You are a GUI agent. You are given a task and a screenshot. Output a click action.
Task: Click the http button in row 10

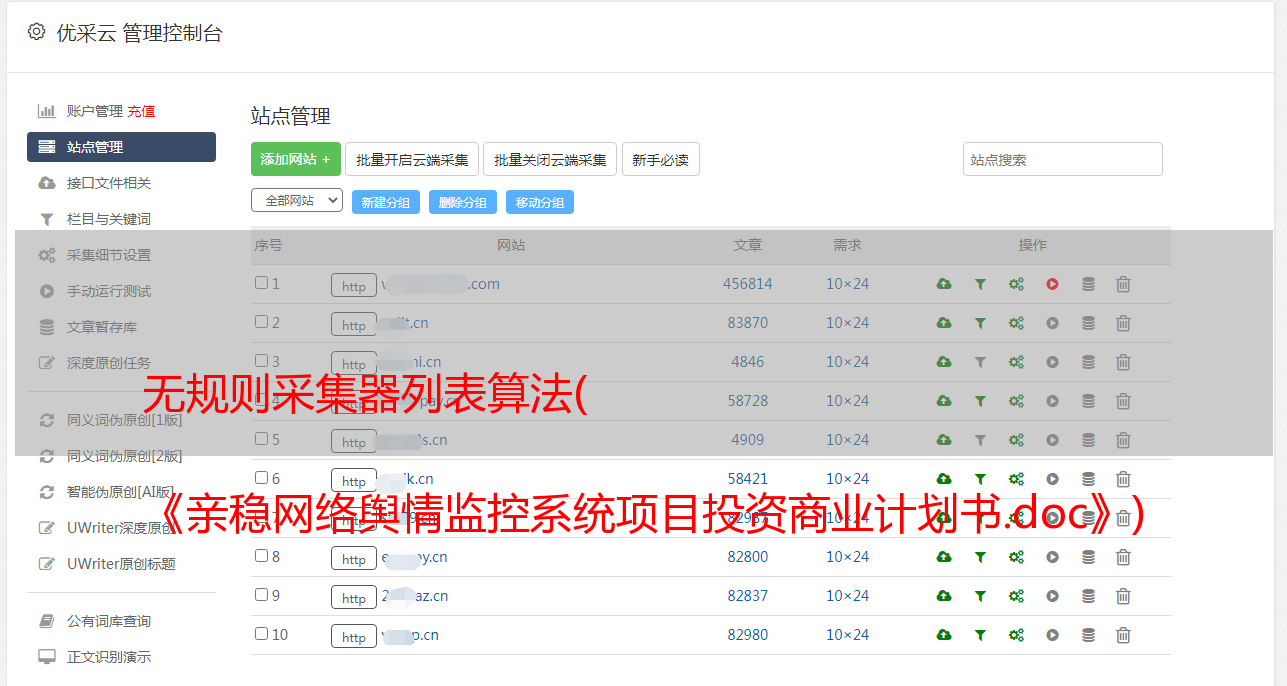354,636
